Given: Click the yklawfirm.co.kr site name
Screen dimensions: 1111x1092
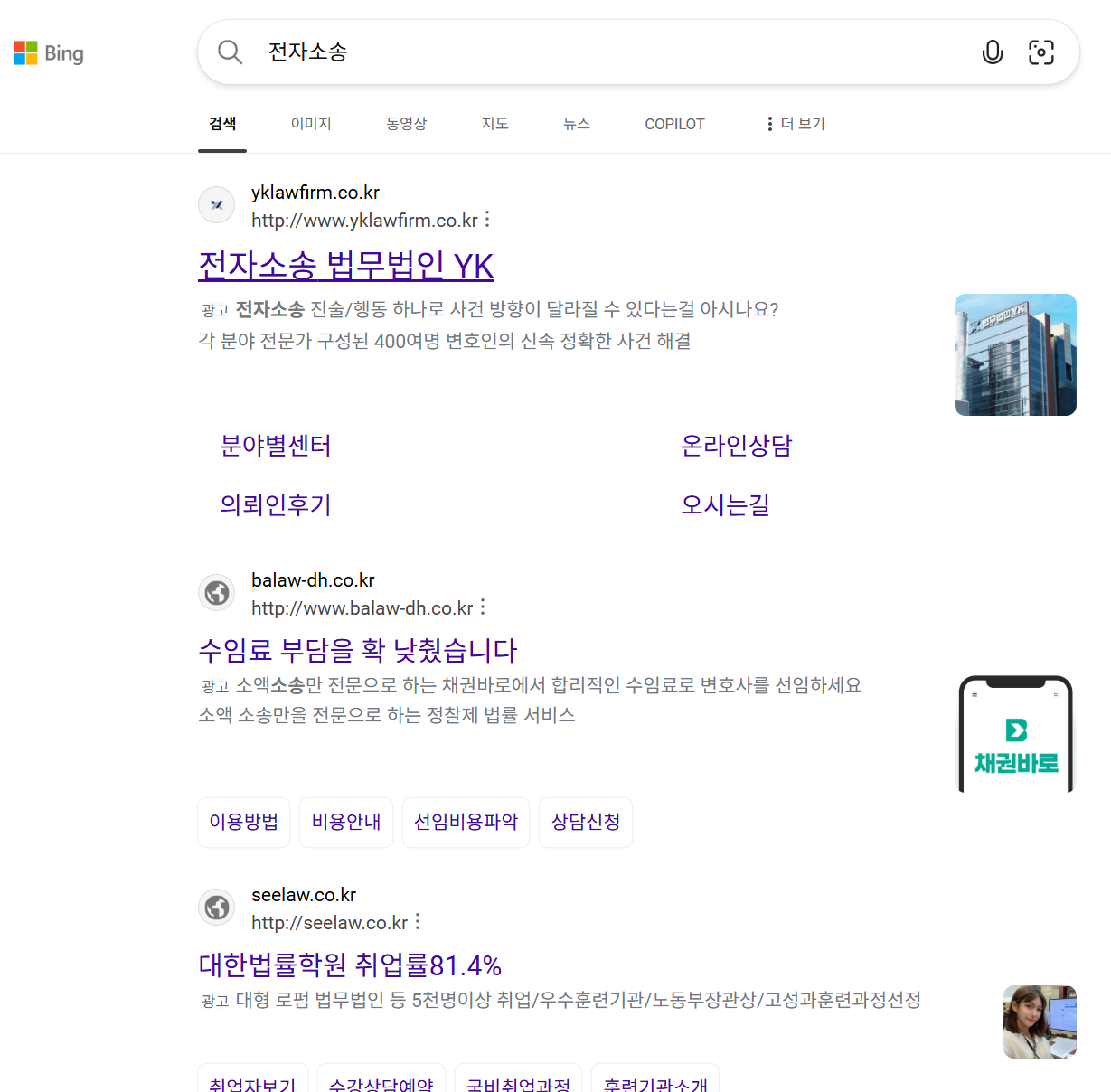Looking at the screenshot, I should point(315,193).
